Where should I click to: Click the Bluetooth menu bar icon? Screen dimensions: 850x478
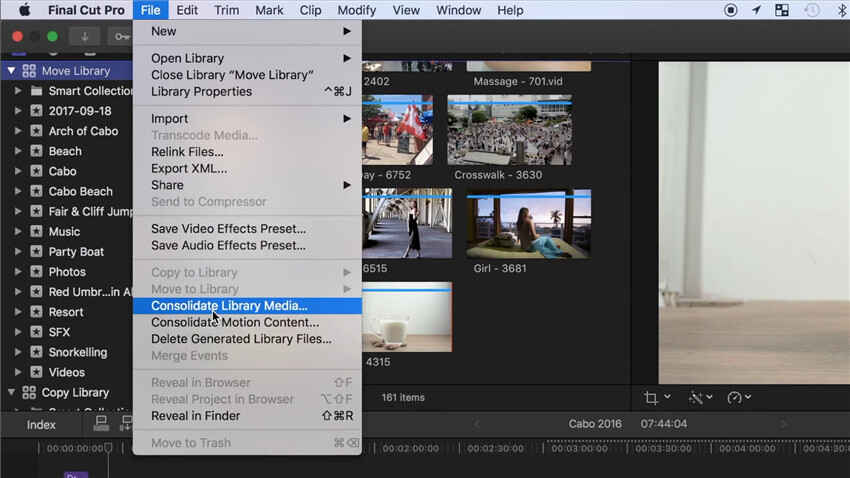pyautogui.click(x=841, y=10)
